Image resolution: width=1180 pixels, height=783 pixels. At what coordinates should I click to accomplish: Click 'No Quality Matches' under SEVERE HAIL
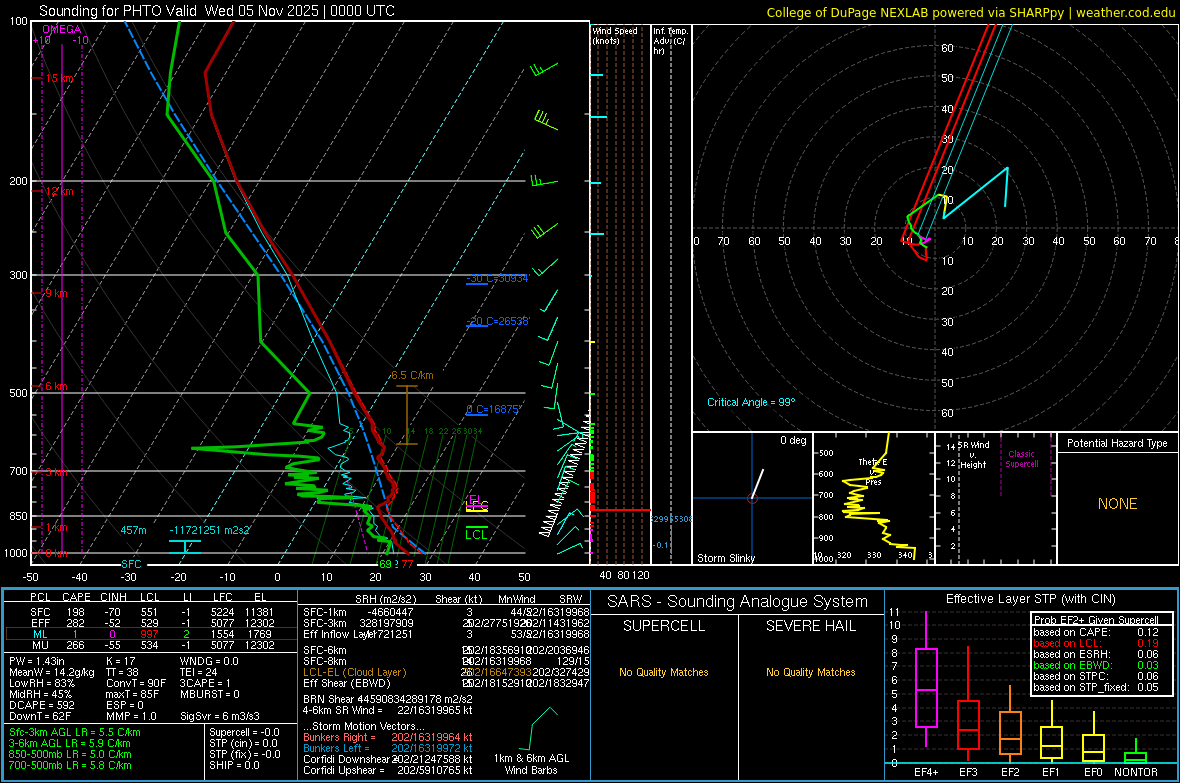point(810,672)
